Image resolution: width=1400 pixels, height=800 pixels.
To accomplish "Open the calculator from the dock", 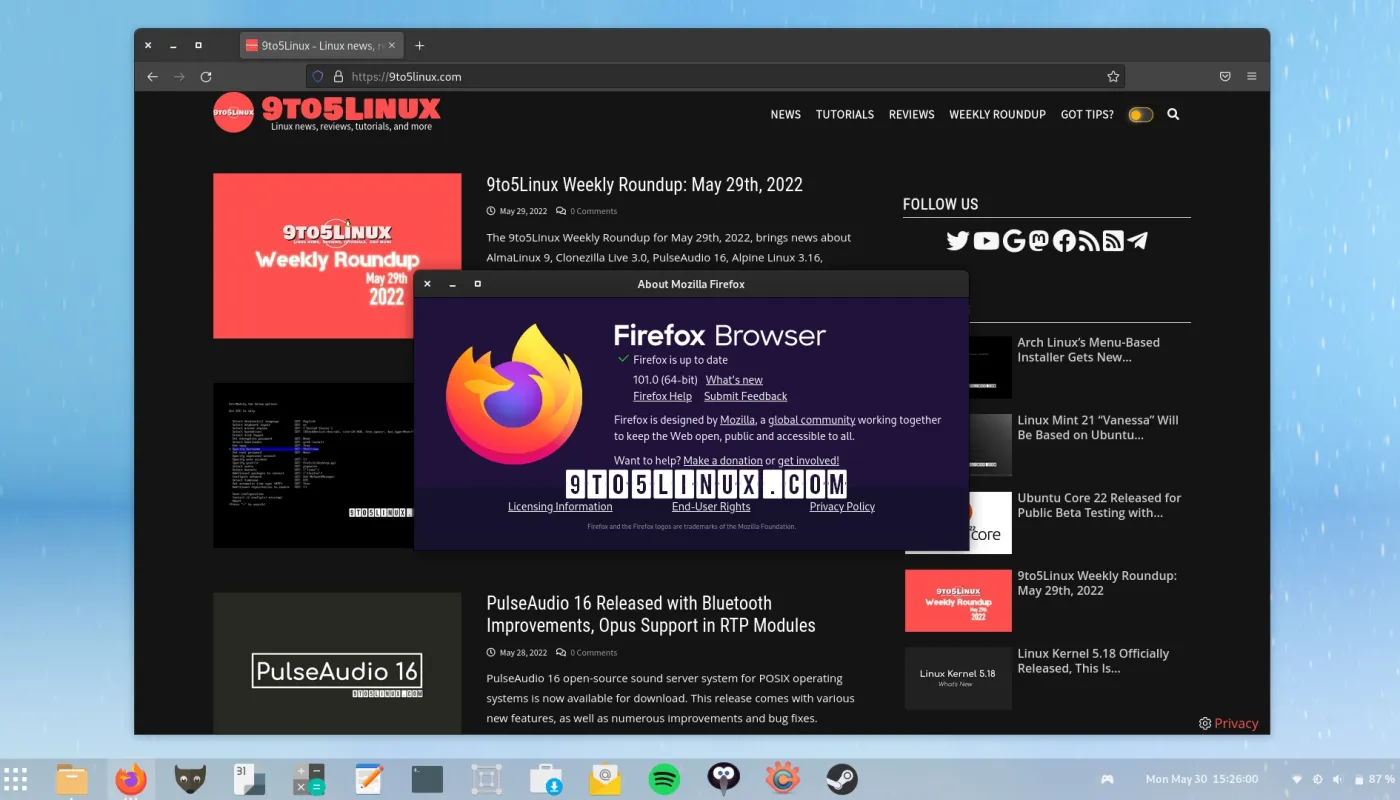I will [308, 778].
